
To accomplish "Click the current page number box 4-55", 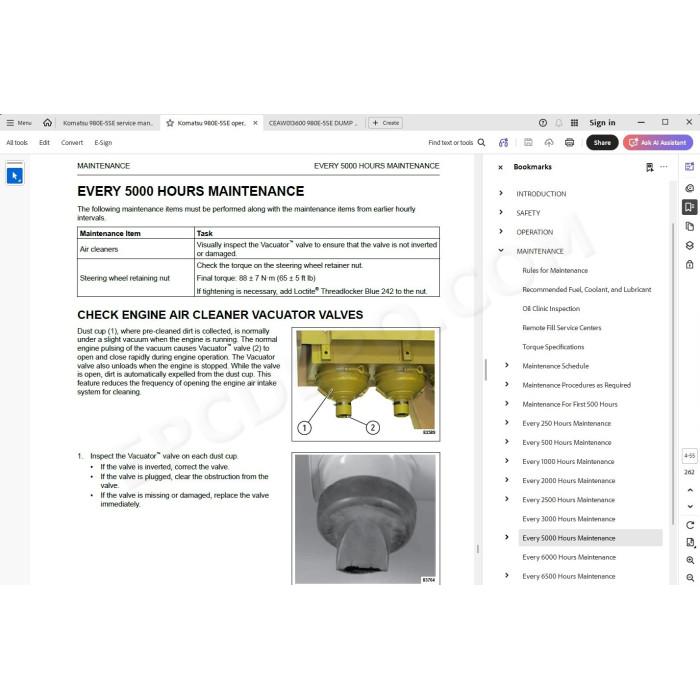I will click(x=690, y=456).
